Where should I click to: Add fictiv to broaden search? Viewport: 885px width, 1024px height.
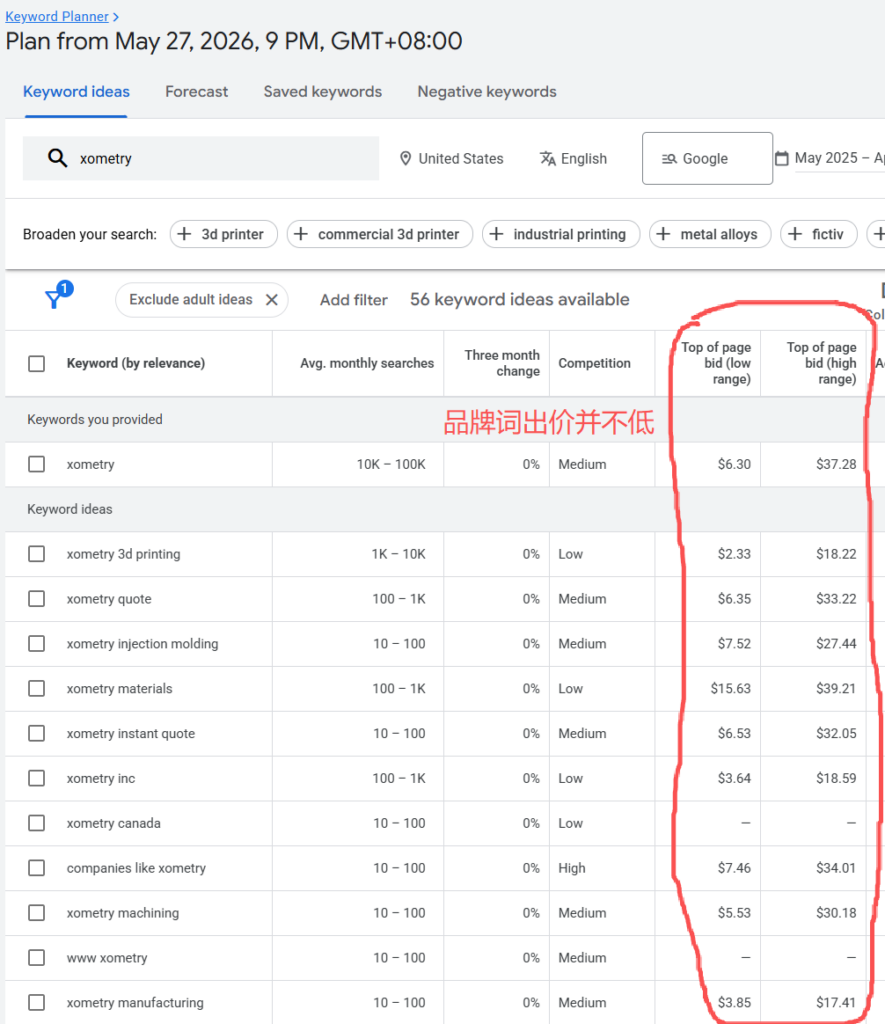tap(818, 234)
